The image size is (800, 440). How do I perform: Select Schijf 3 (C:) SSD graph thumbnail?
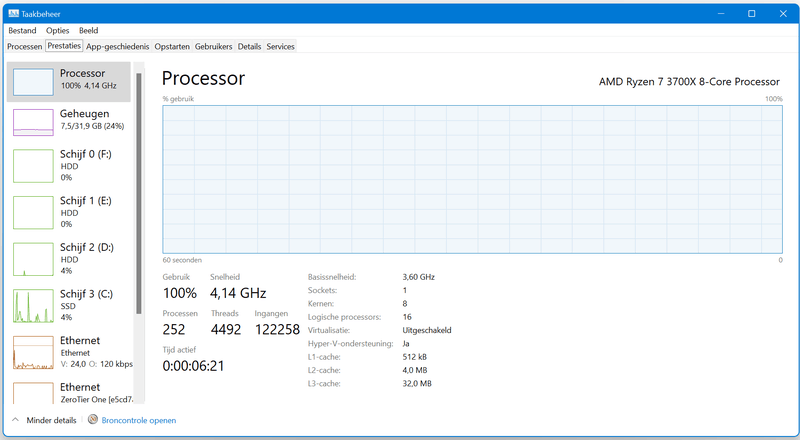click(x=33, y=306)
